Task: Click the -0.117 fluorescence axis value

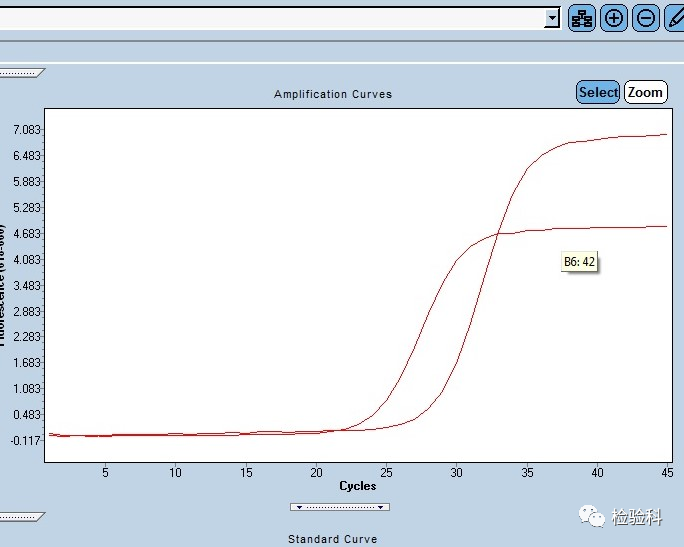Action: click(x=26, y=441)
